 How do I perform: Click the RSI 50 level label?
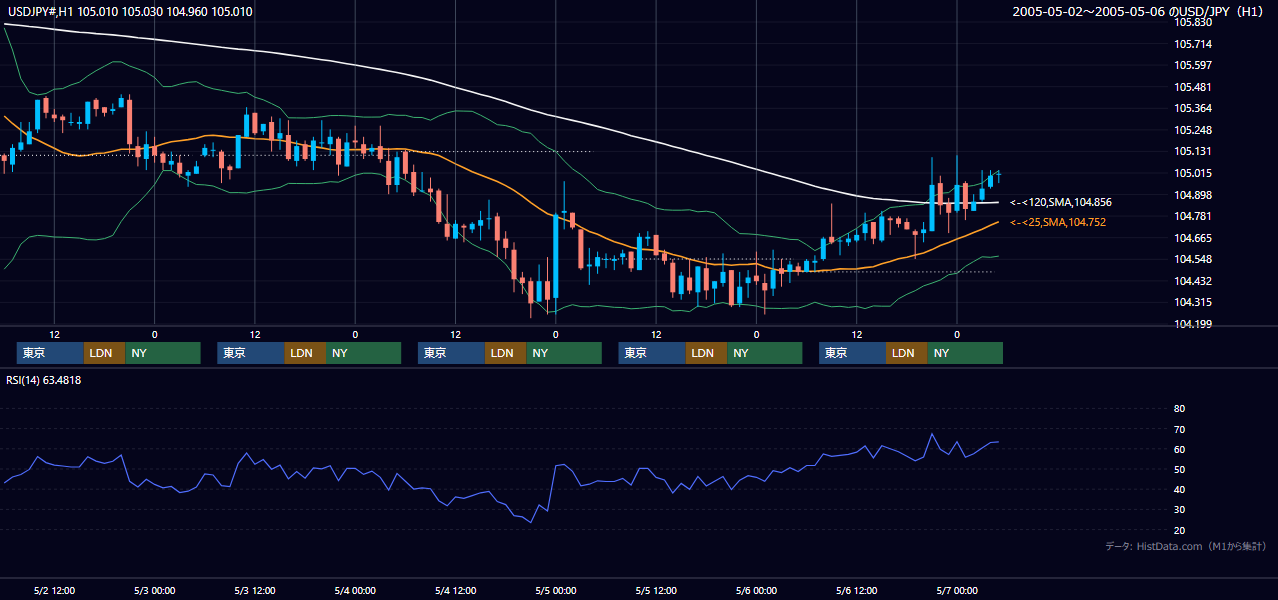click(x=1179, y=469)
